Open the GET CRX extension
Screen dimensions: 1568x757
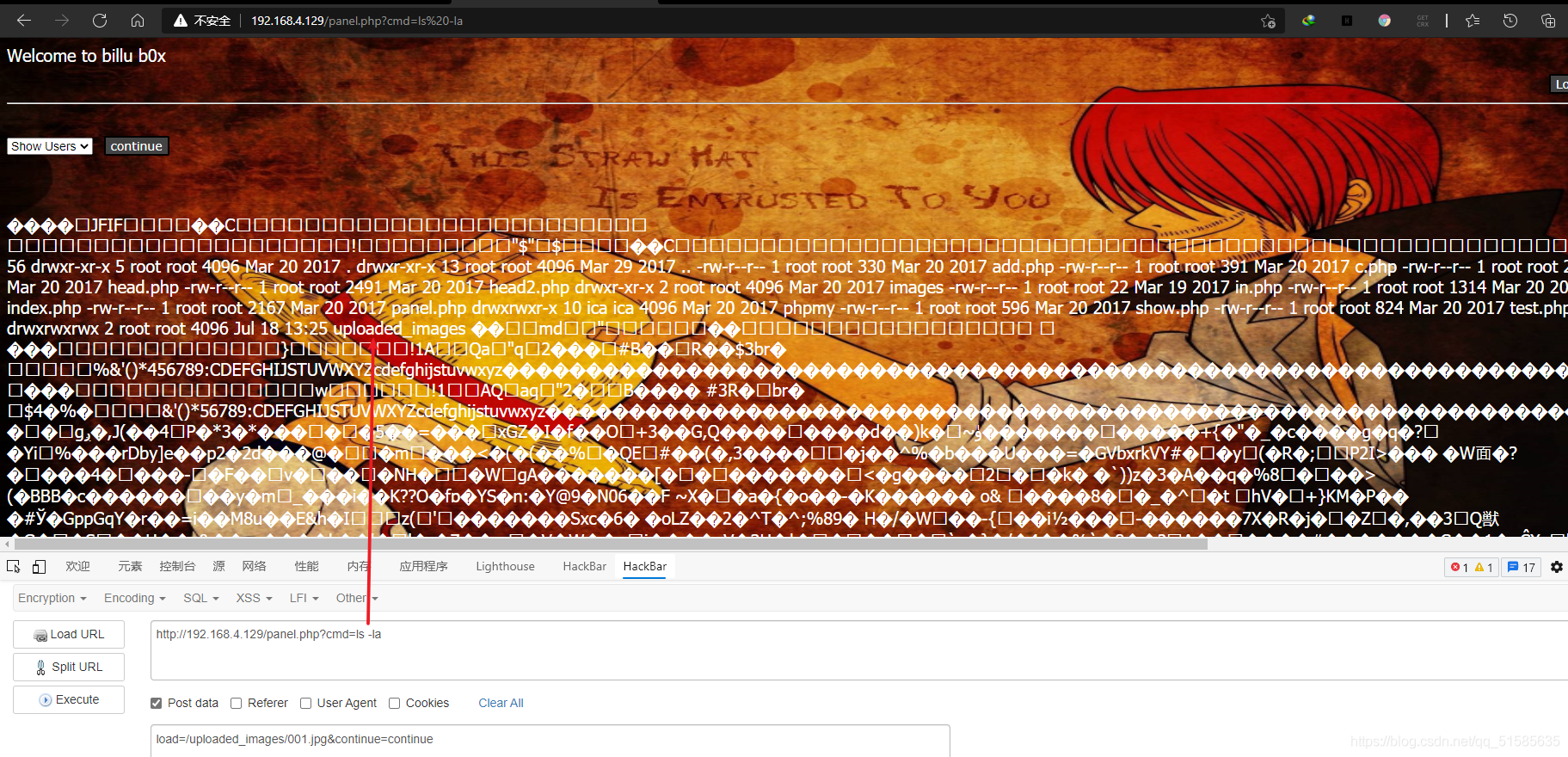coord(1423,21)
